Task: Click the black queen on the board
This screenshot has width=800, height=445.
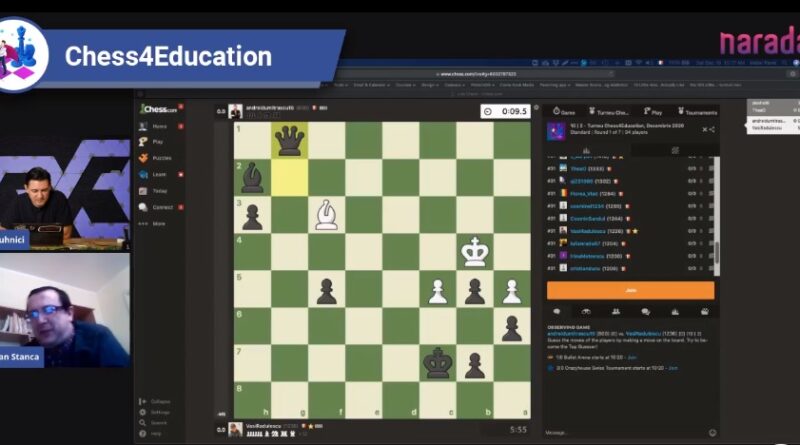Action: point(290,140)
